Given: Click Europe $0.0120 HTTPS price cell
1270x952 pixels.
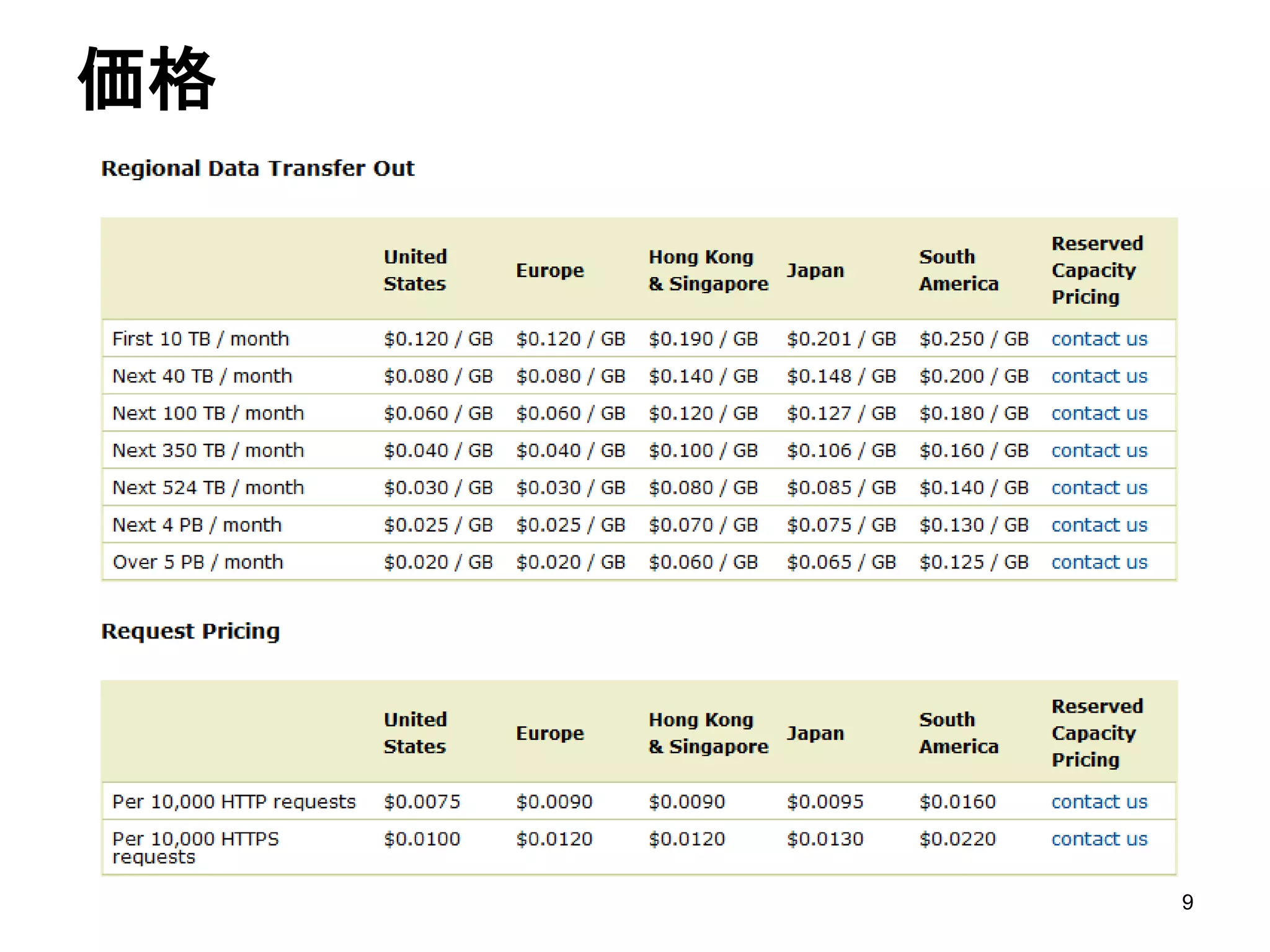Looking at the screenshot, I should point(554,839).
